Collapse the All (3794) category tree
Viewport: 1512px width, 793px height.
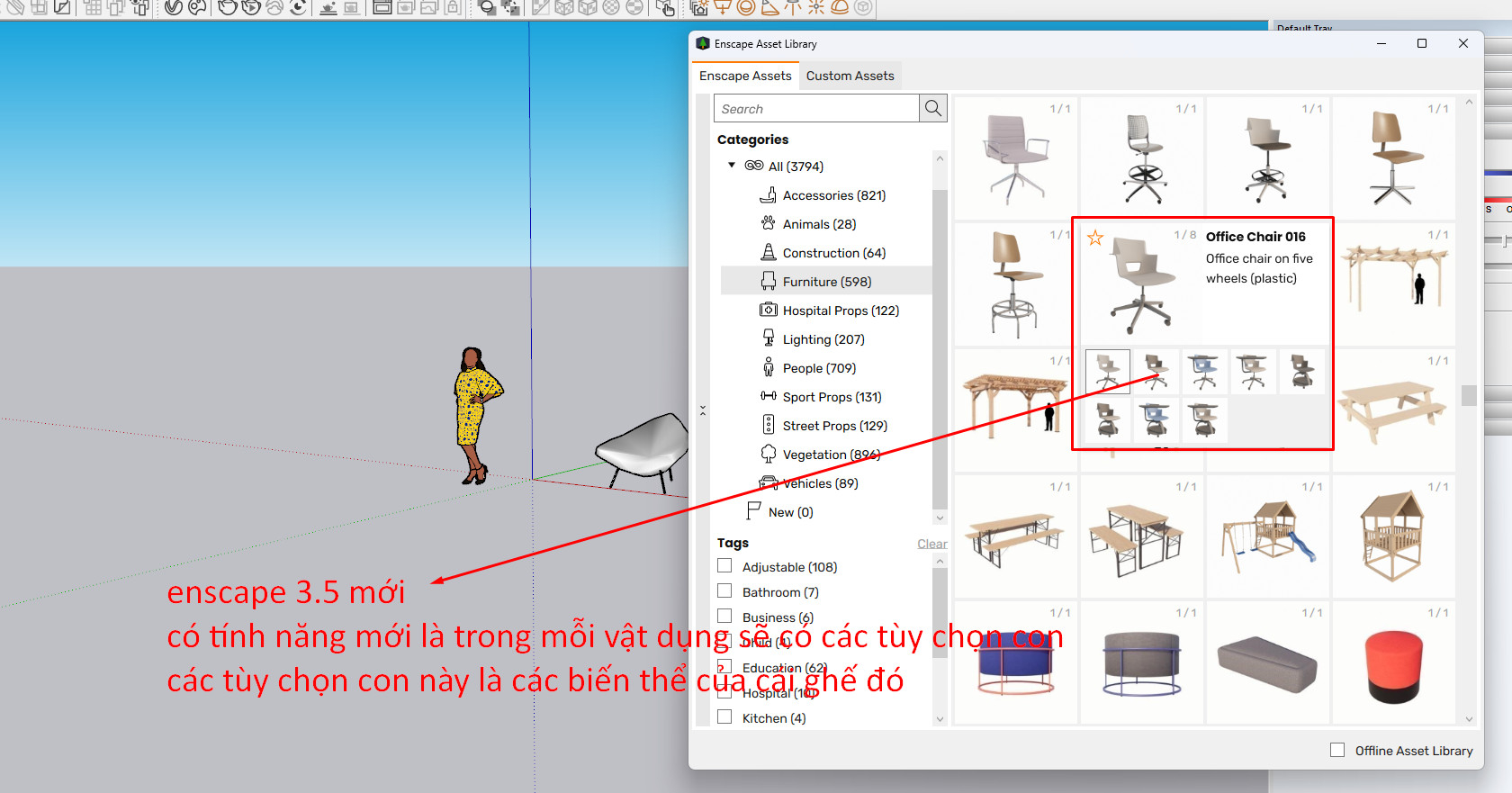click(732, 166)
